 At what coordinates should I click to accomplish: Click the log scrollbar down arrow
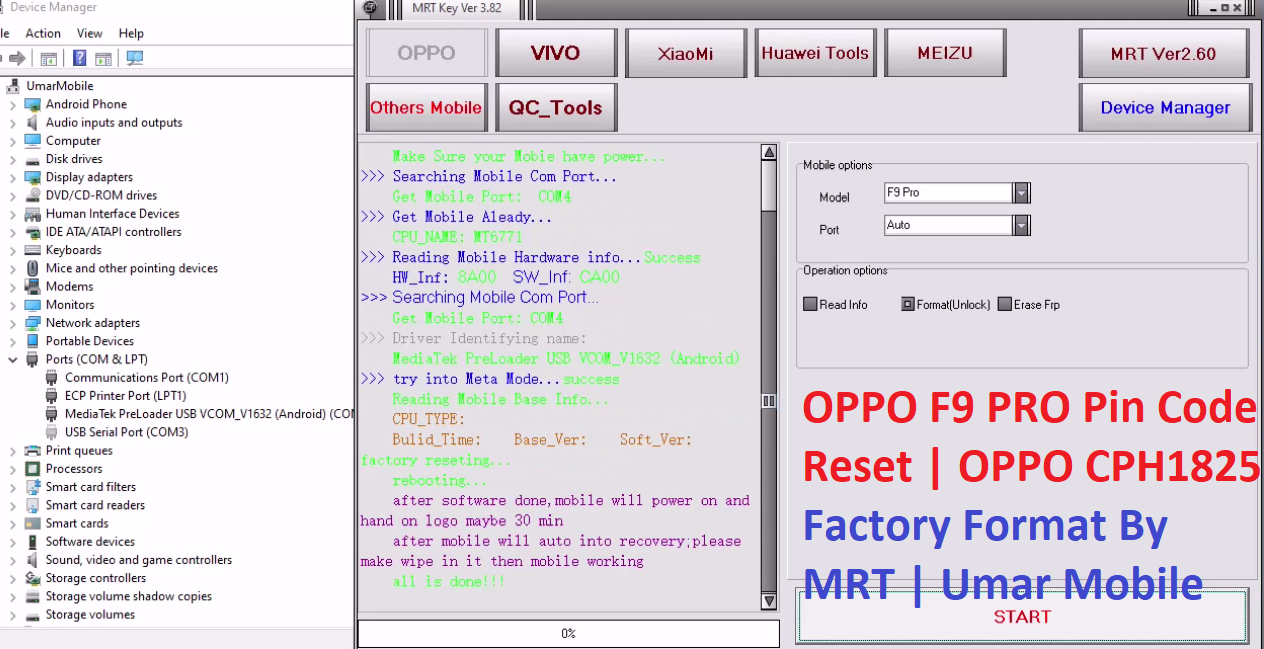[x=769, y=601]
